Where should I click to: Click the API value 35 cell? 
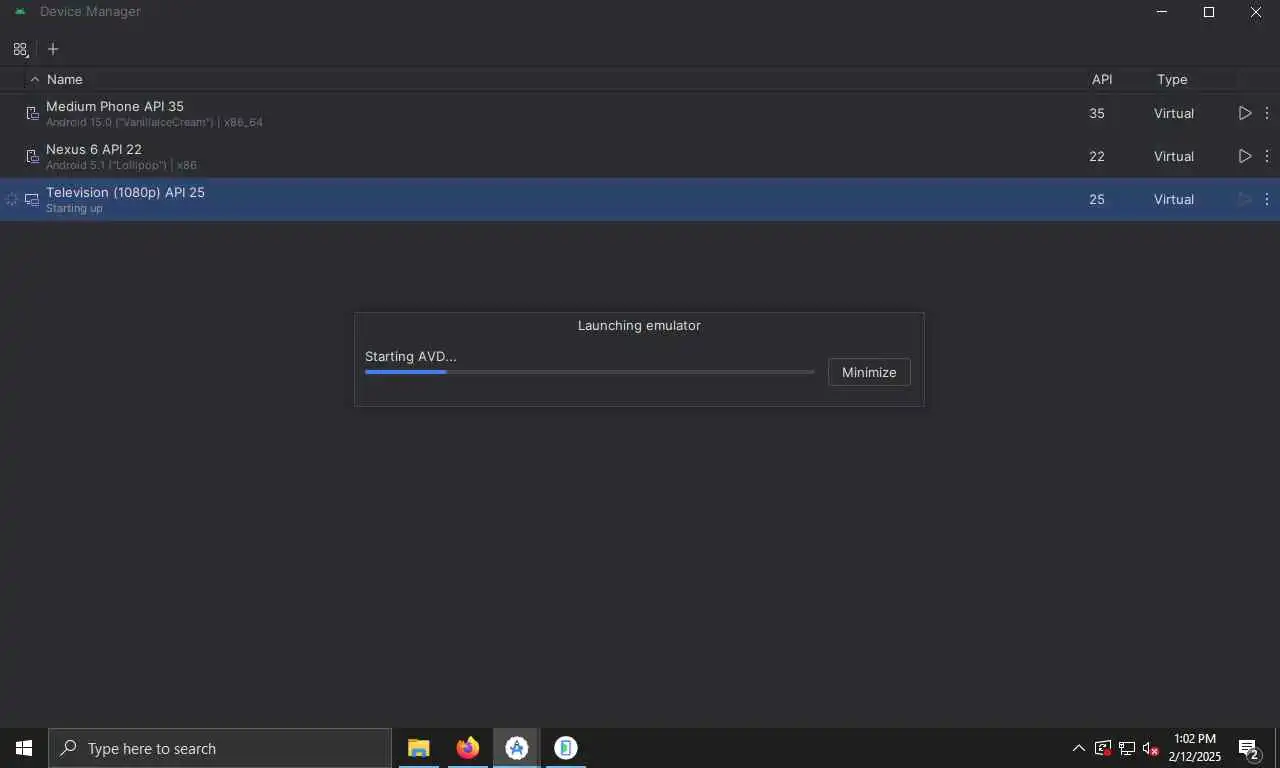(x=1097, y=113)
